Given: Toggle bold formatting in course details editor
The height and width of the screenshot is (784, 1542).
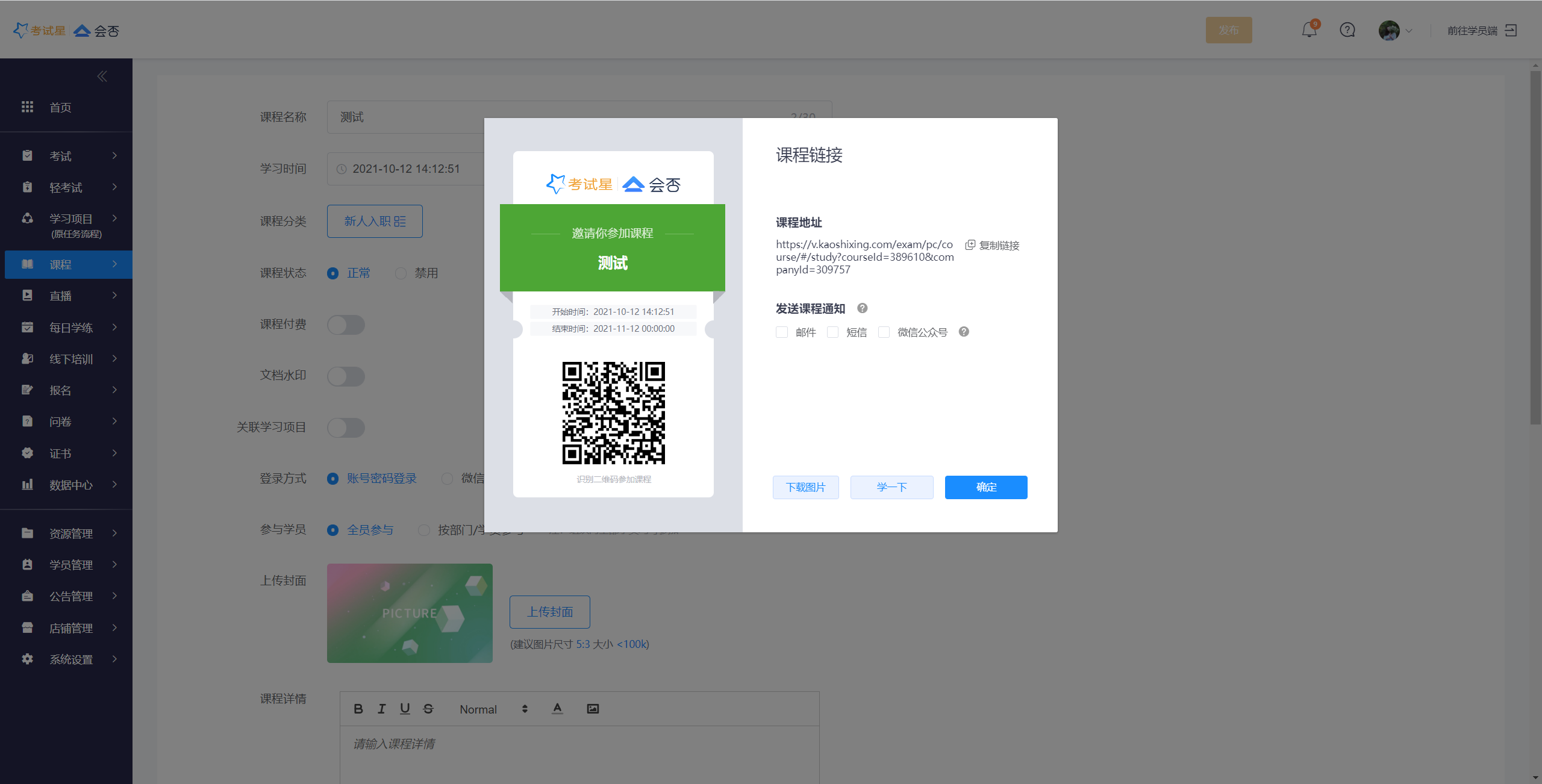Looking at the screenshot, I should pyautogui.click(x=358, y=709).
